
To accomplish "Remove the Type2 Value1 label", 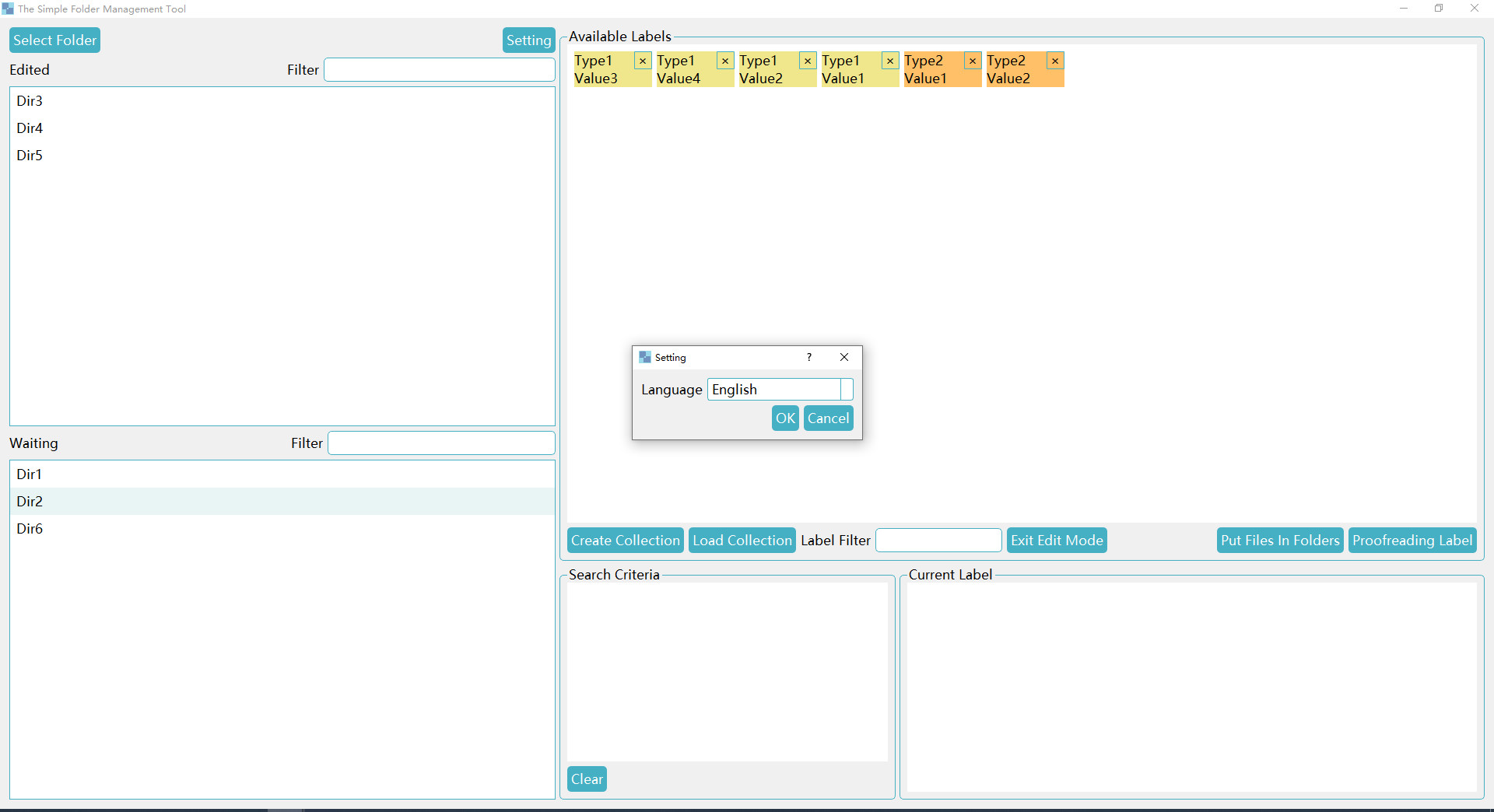I will 973,61.
